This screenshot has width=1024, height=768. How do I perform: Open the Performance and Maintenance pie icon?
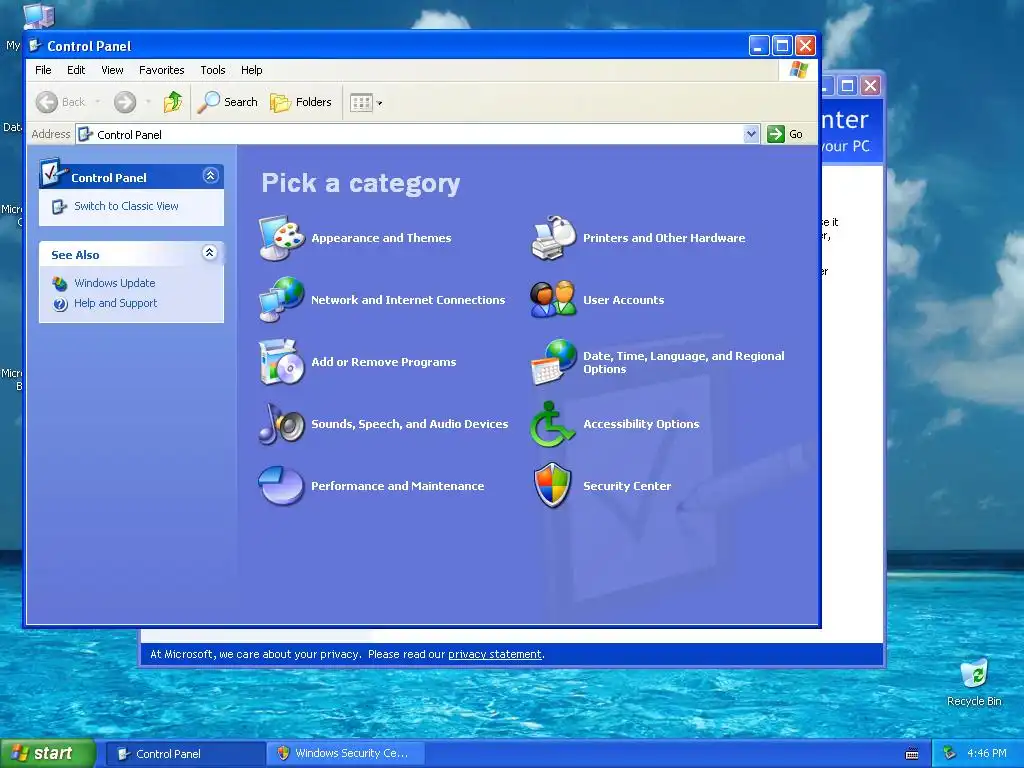click(x=281, y=486)
